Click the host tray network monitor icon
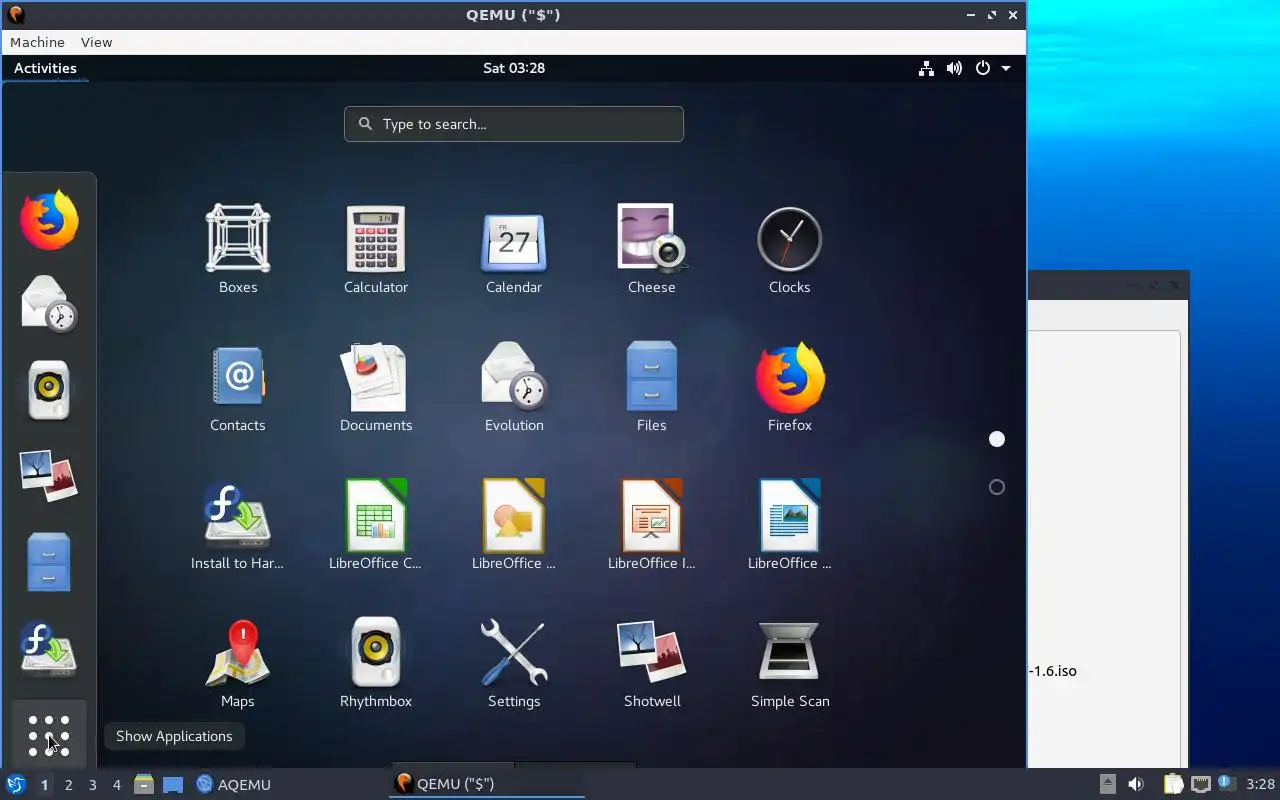The width and height of the screenshot is (1280, 800). [x=1201, y=784]
